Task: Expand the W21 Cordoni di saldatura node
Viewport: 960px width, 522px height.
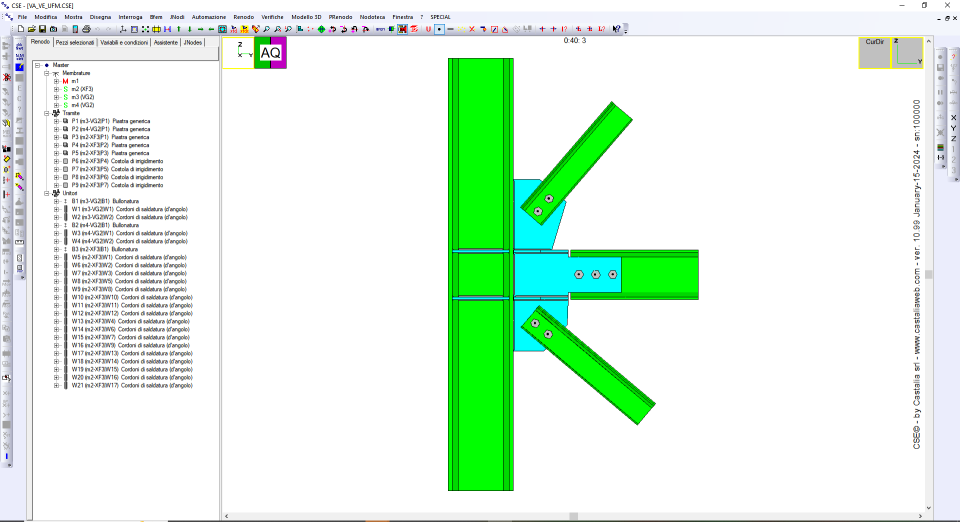Action: coord(56,386)
